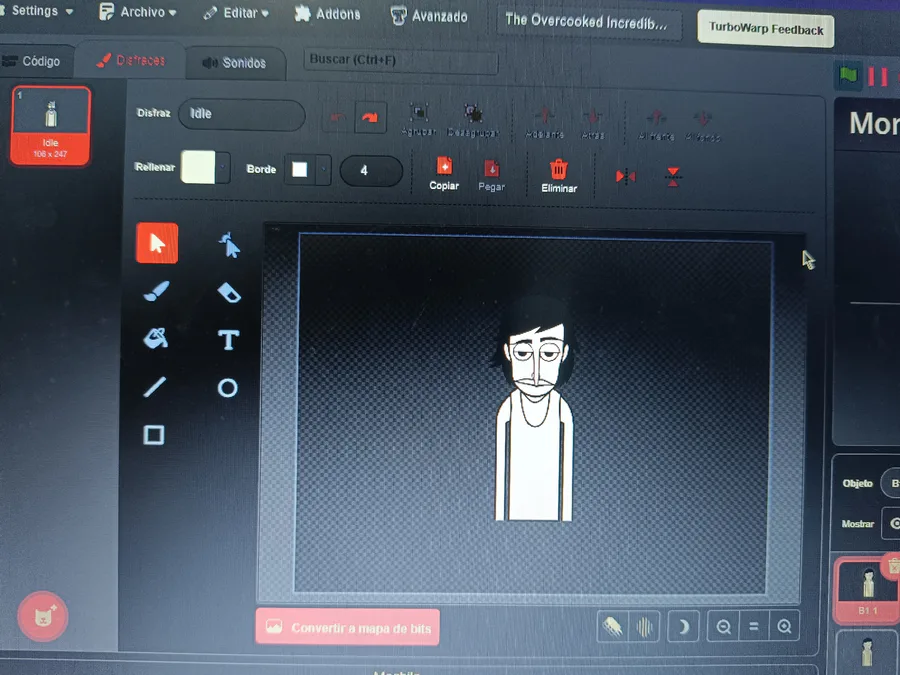Click the TurboWarp Feedback button
This screenshot has height=675, width=900.
point(766,29)
